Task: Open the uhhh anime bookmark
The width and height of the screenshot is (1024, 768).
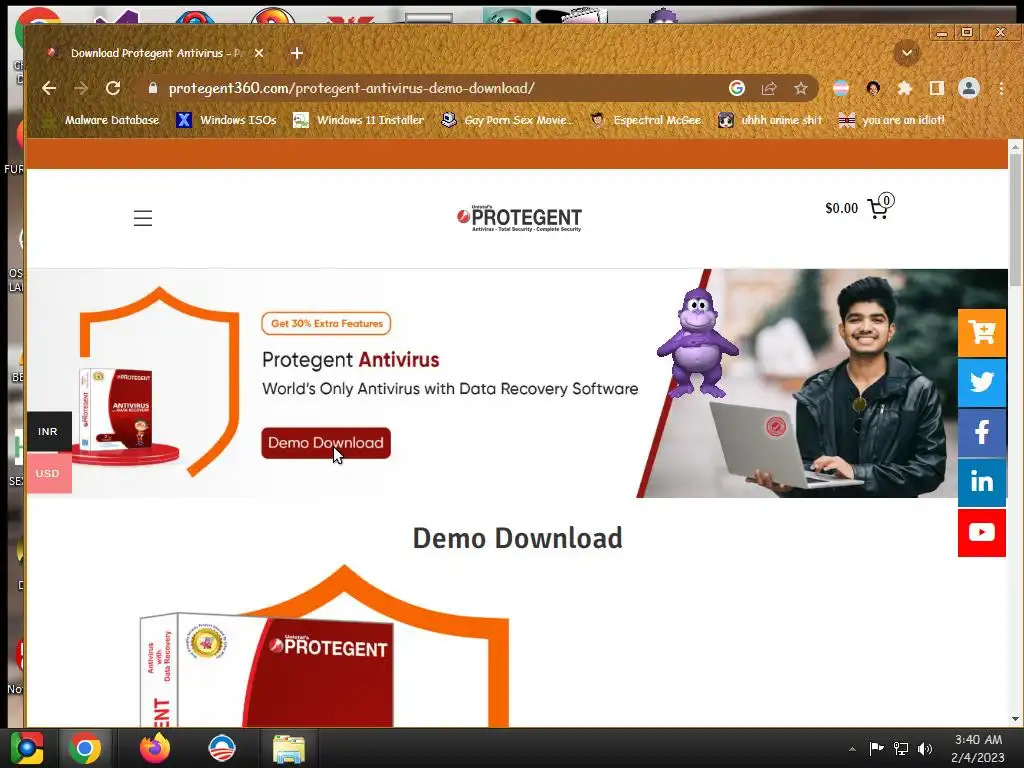Action: (x=770, y=120)
